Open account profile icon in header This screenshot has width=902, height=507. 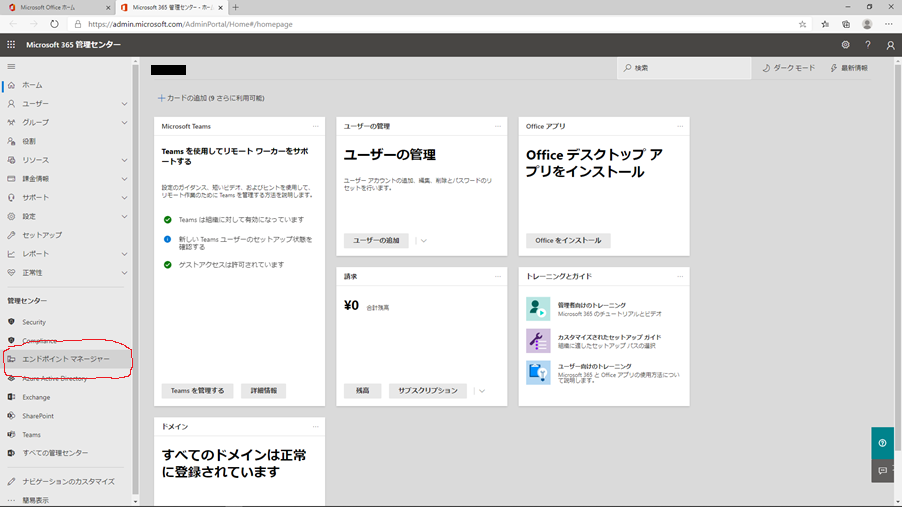point(890,45)
